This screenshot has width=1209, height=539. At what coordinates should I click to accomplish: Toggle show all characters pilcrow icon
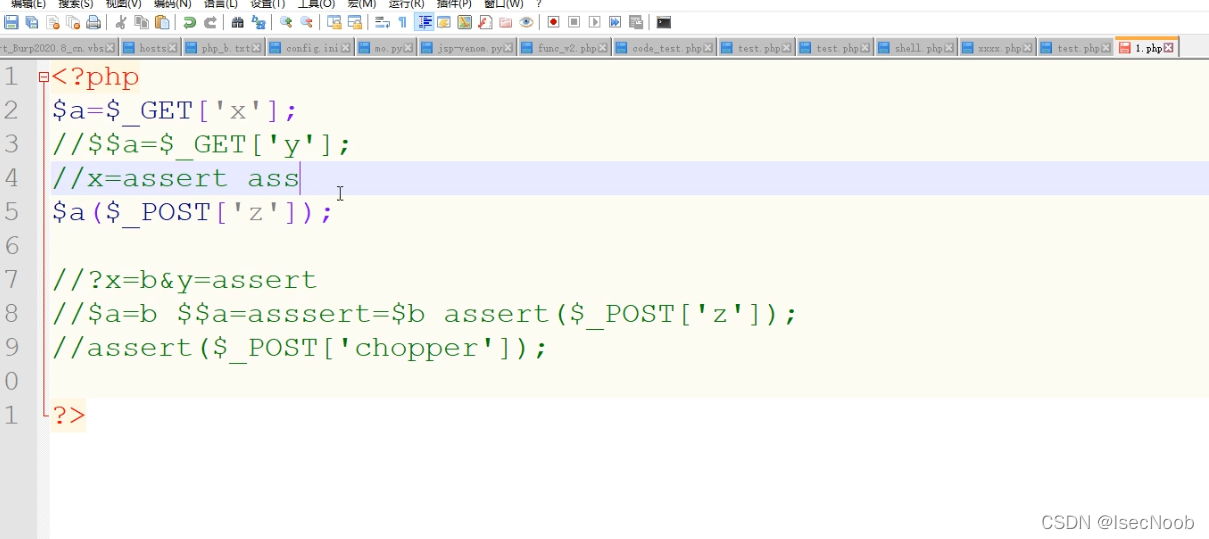[402, 22]
